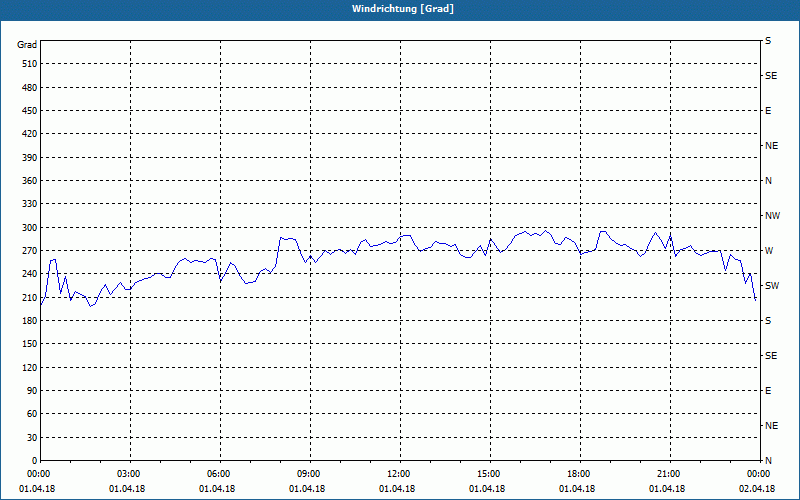The image size is (800, 500).
Task: Click the 60 degree axis label
Action: click(x=32, y=414)
